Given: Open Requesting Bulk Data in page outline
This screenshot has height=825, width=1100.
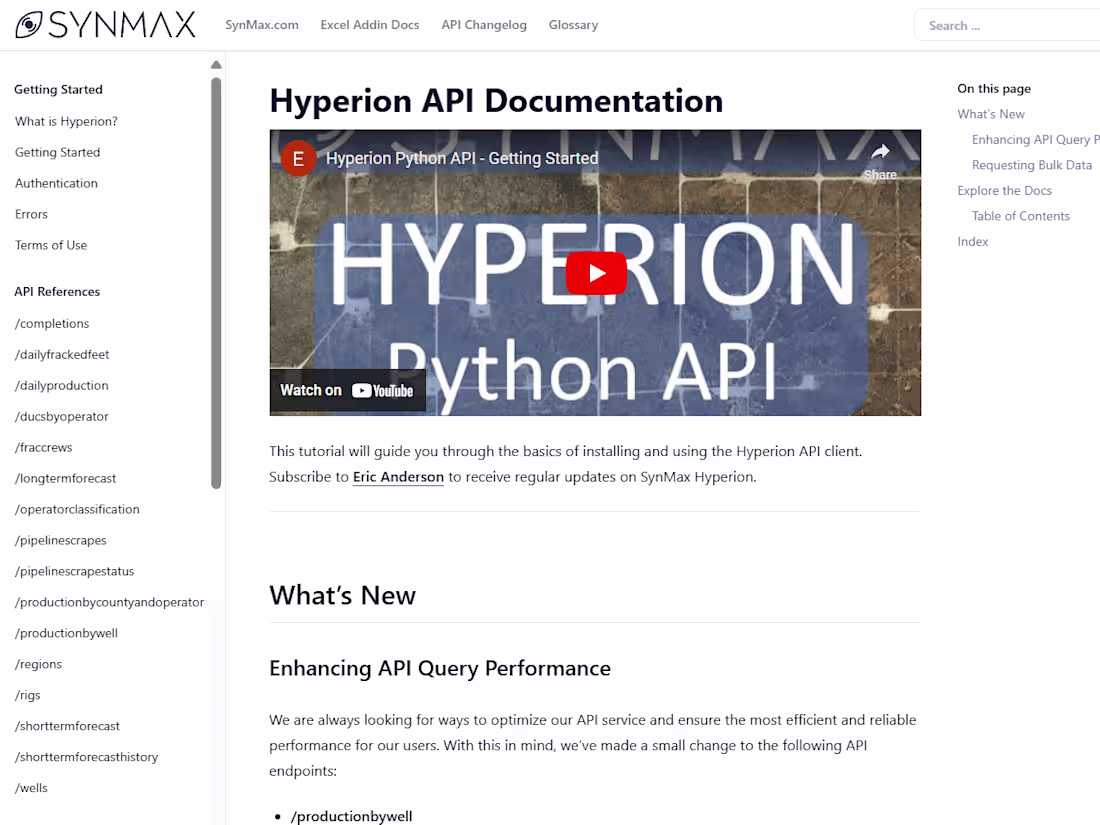Looking at the screenshot, I should [x=1032, y=164].
